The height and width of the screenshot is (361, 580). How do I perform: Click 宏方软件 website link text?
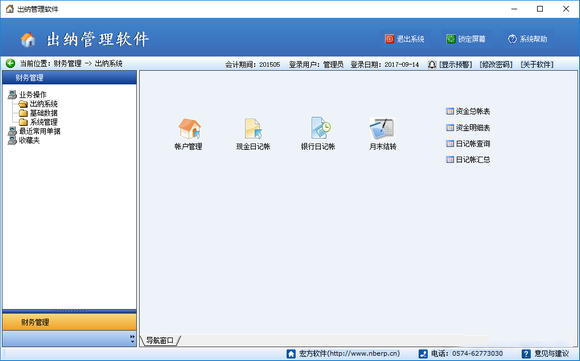349,354
